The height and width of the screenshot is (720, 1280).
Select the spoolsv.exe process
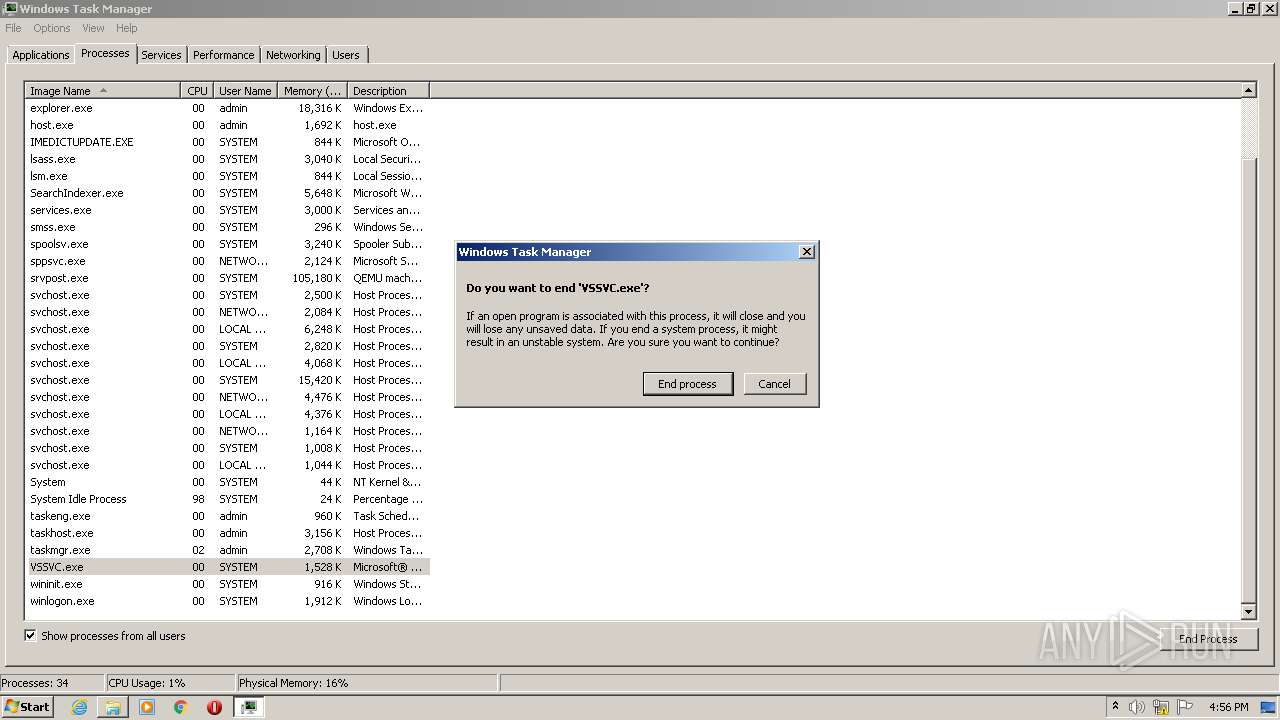pyautogui.click(x=228, y=244)
